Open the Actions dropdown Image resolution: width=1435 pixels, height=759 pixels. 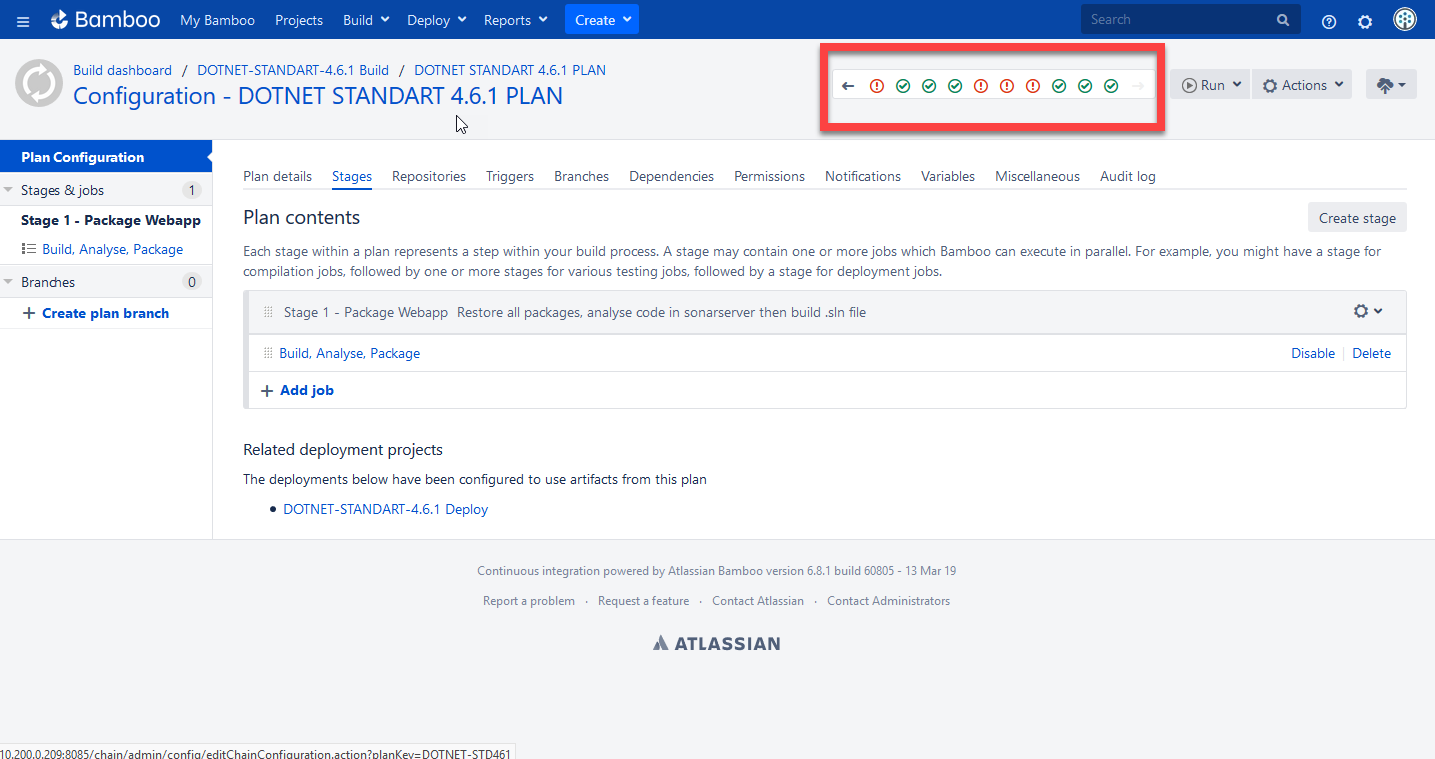[x=1302, y=85]
